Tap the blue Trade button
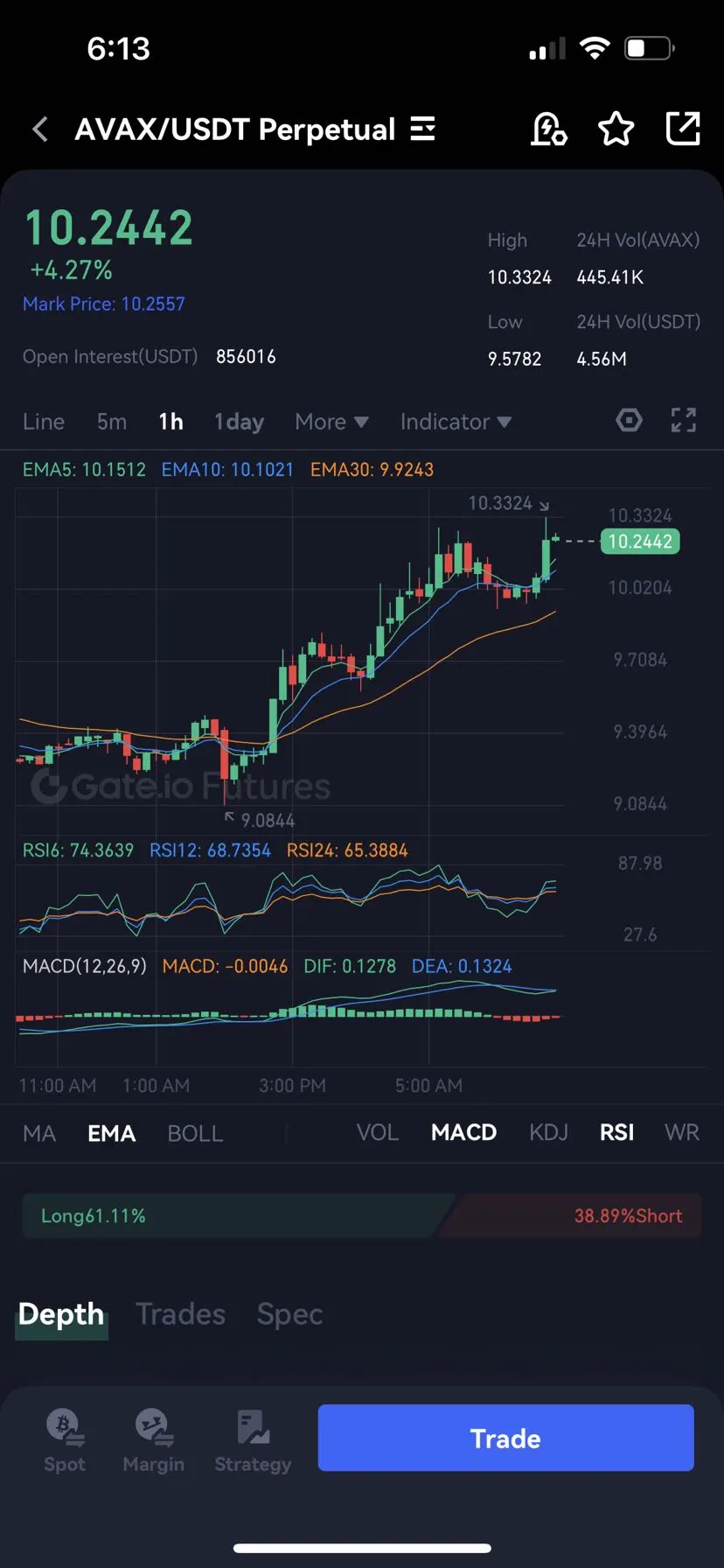This screenshot has height=1568, width=724. point(505,1438)
